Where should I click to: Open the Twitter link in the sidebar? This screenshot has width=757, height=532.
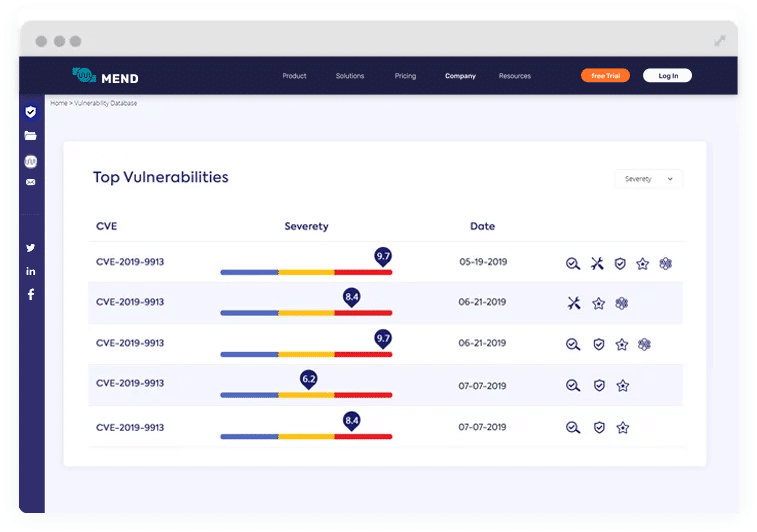coord(31,248)
